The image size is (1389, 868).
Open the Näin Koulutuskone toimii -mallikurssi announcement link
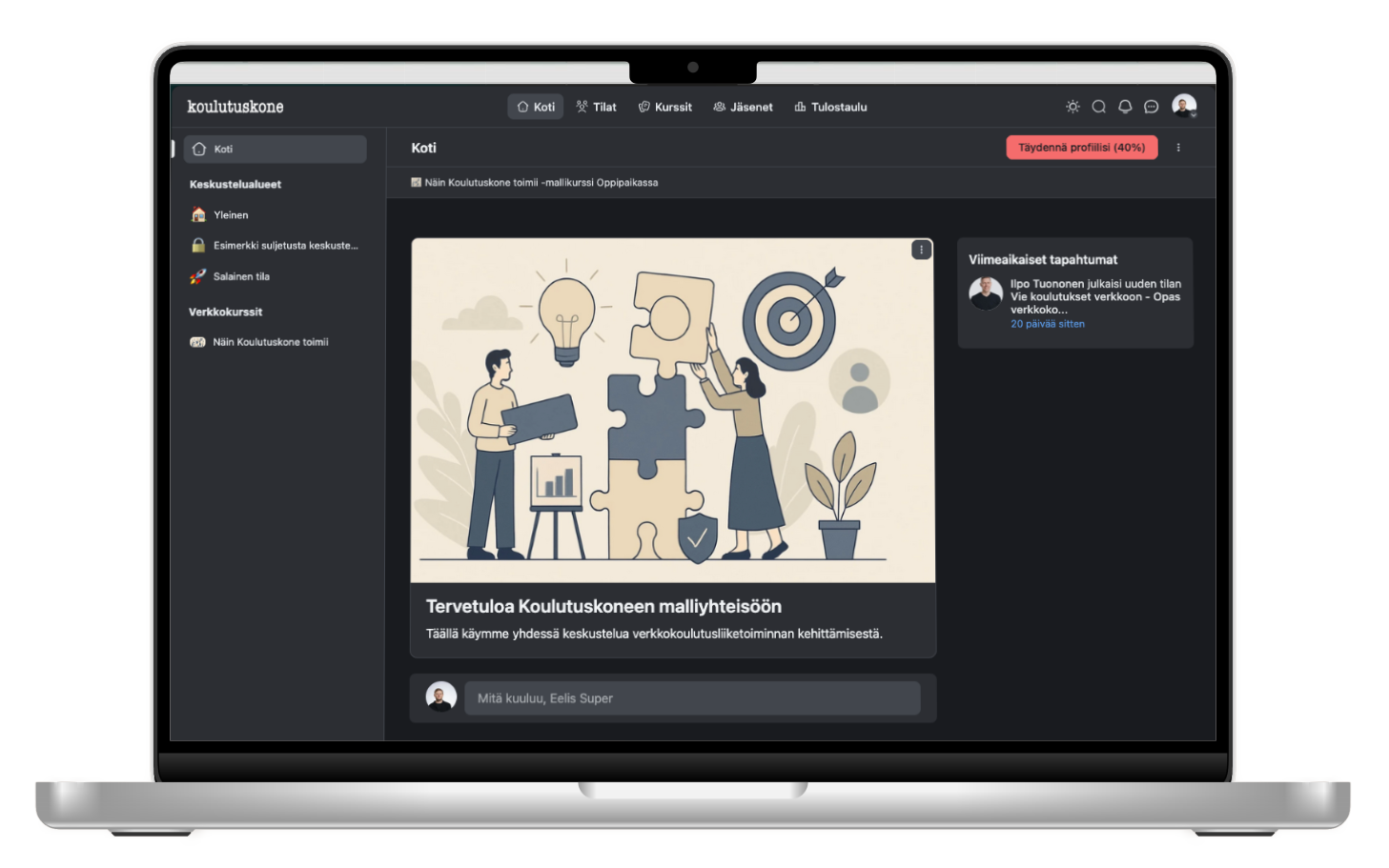pos(540,183)
